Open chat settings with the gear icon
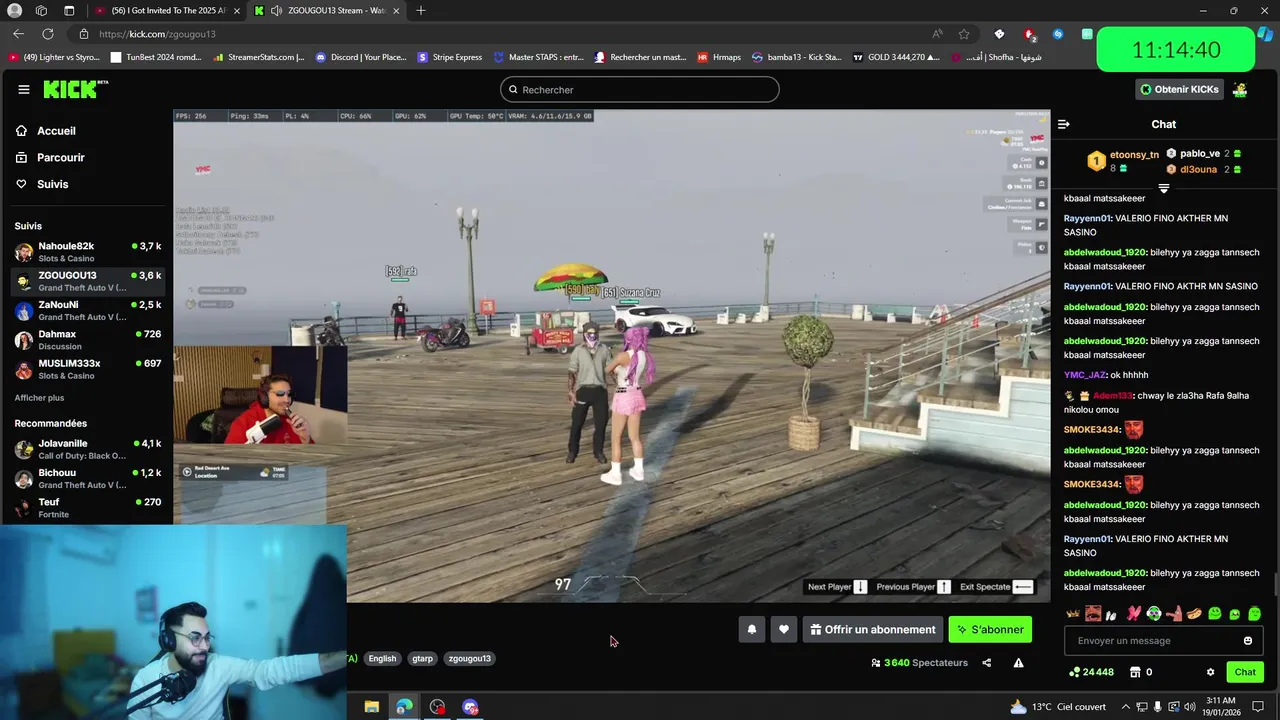Screen dimensions: 1280x720 pos(1210,672)
